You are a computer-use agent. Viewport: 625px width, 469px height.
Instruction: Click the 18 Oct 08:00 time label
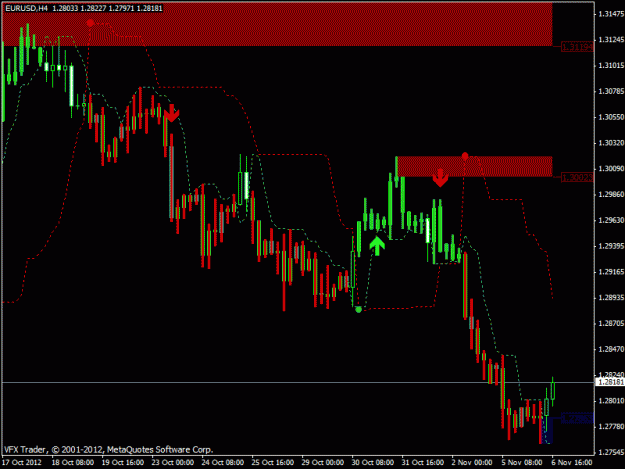73,463
